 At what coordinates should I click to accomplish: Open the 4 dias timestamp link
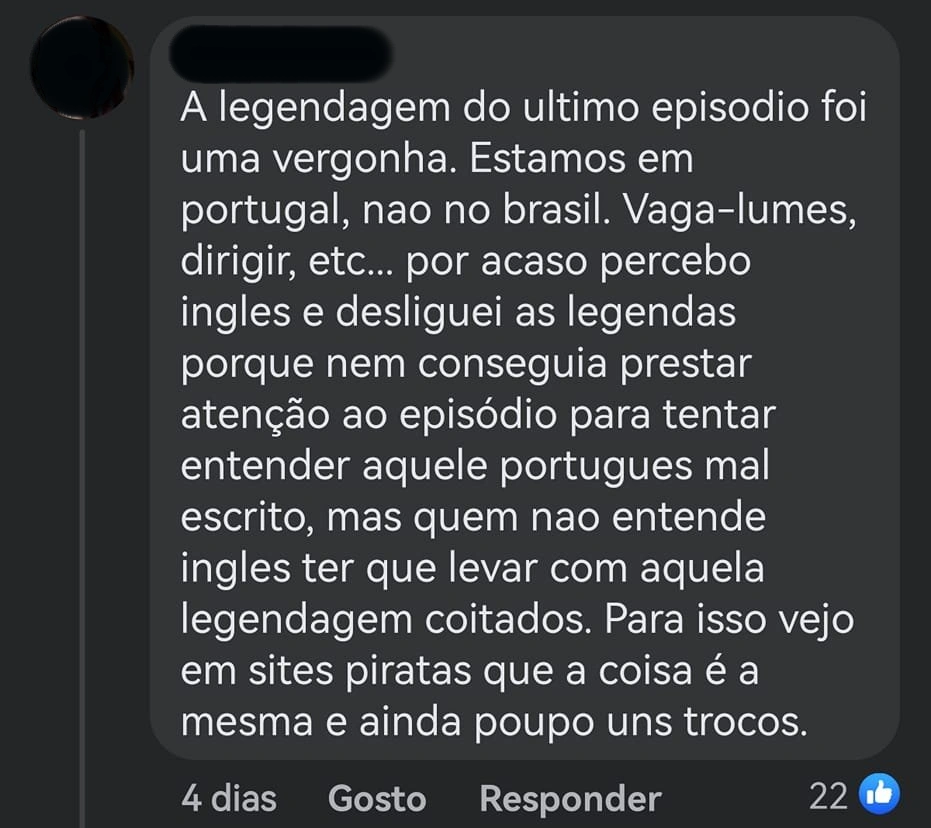229,798
